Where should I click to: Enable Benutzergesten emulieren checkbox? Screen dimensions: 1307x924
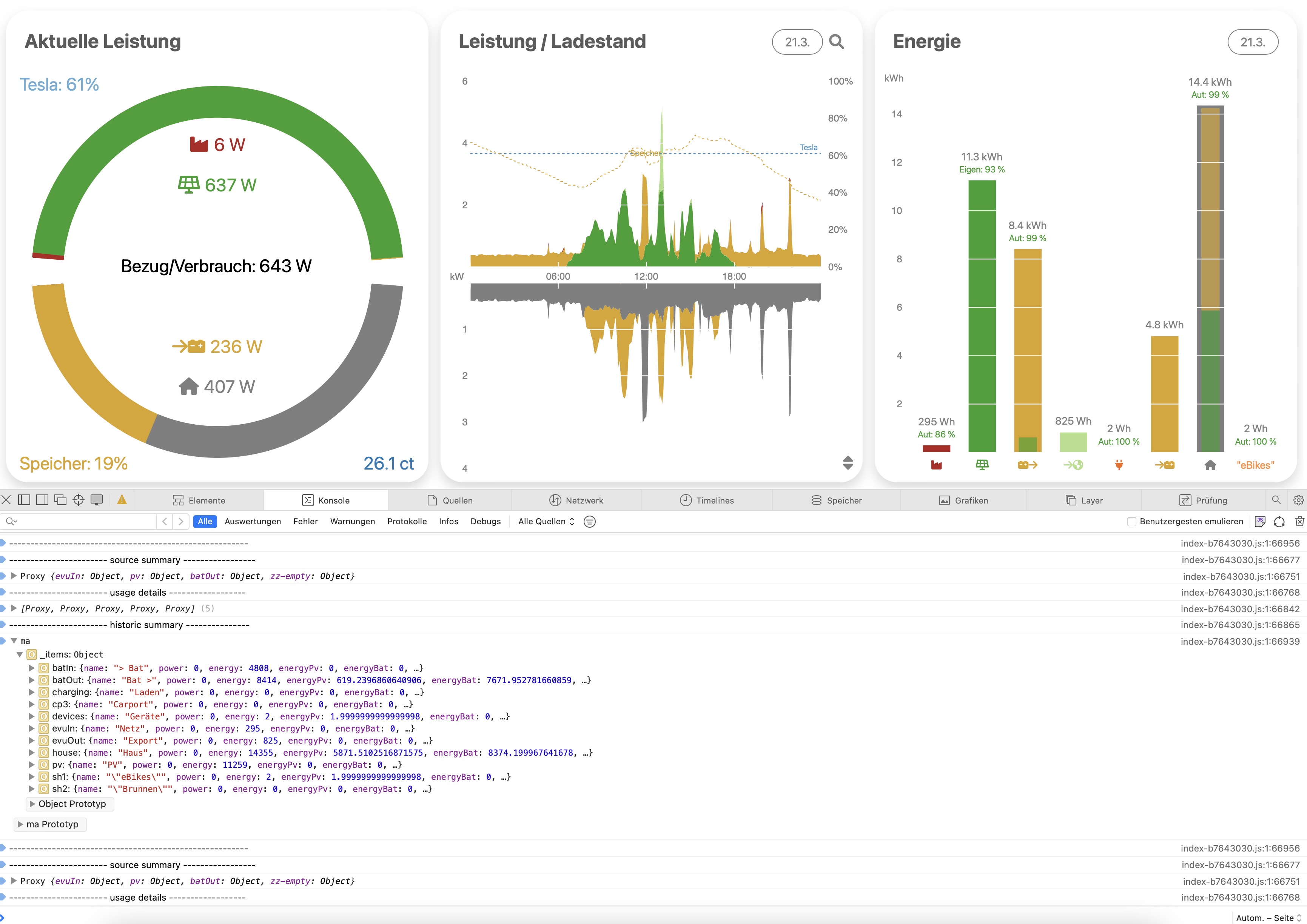tap(1132, 521)
